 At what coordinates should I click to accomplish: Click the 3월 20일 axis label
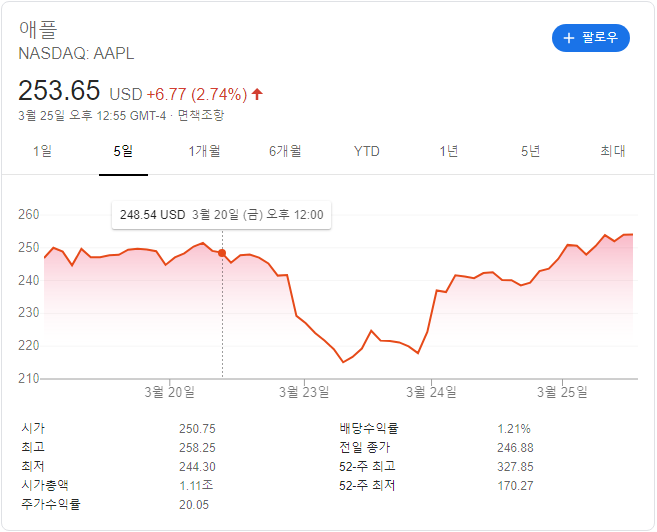click(170, 393)
